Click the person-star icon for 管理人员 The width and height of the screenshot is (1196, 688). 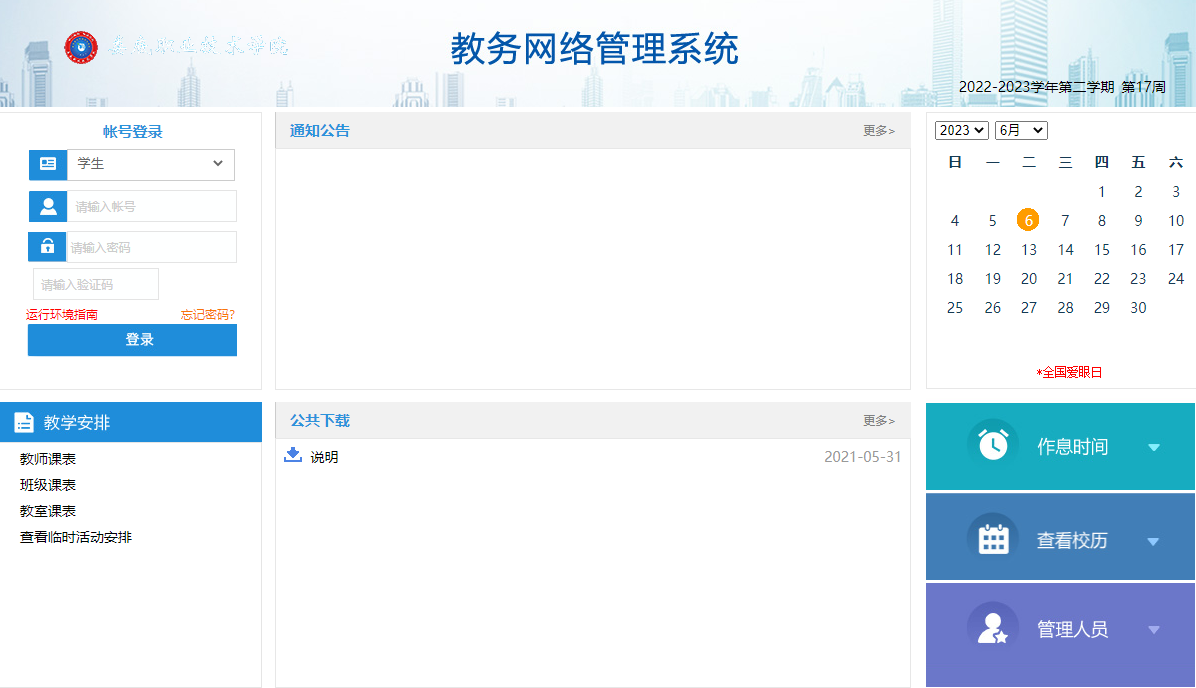tap(992, 629)
